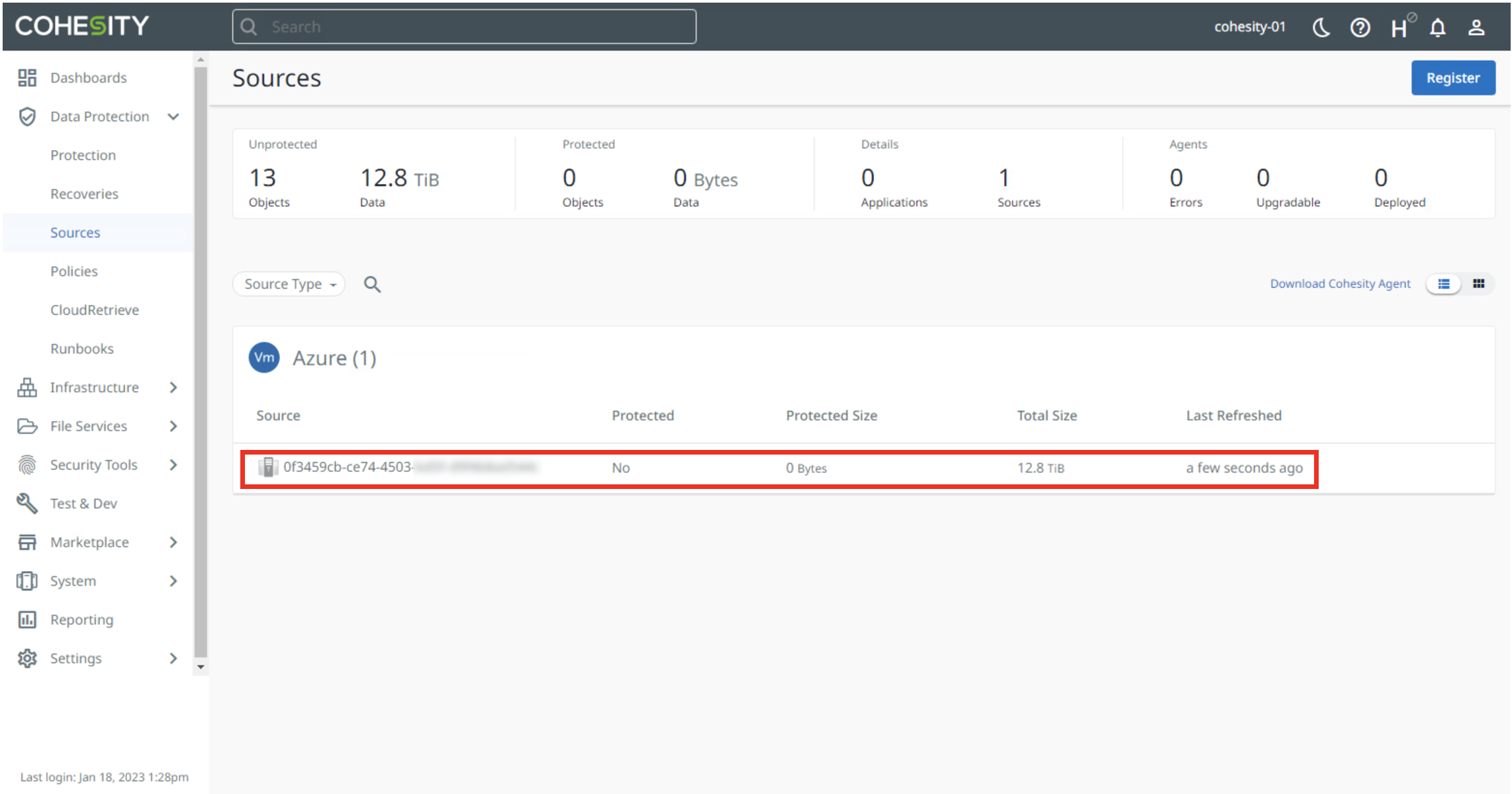Click the Settings gear icon

pos(27,658)
